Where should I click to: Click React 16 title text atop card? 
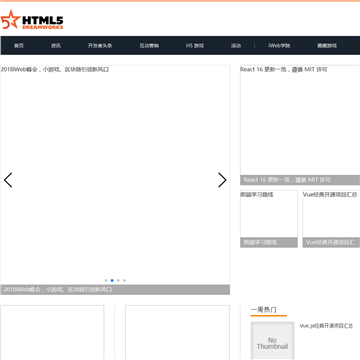(284, 70)
